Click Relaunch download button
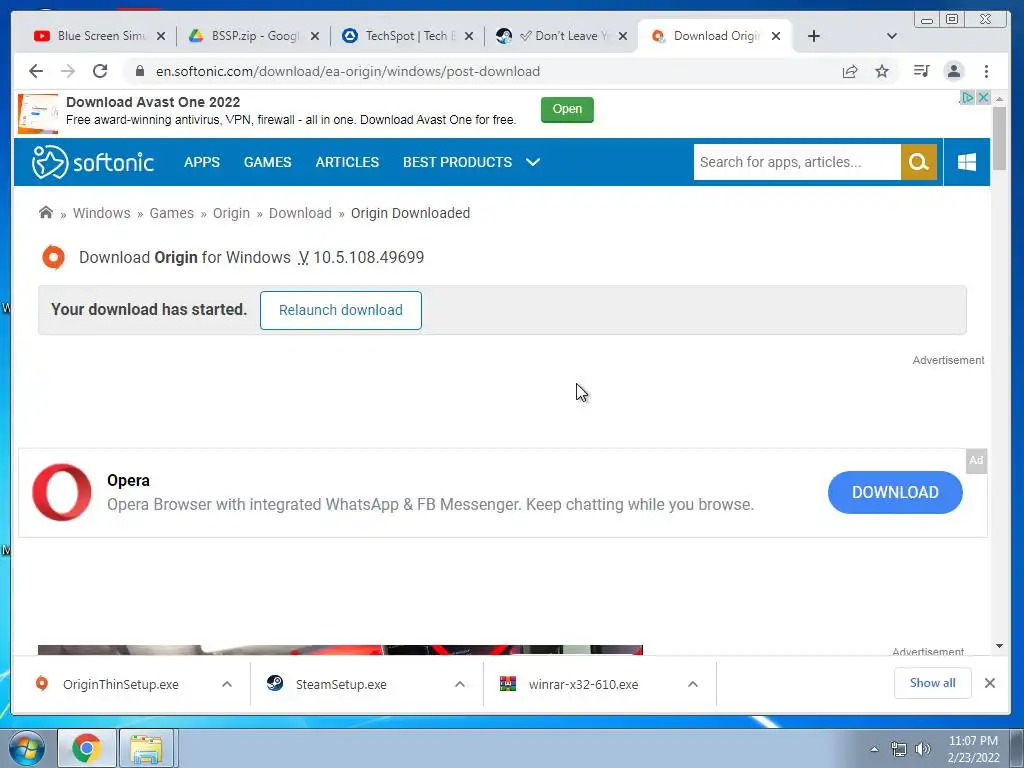1024x768 pixels. [341, 310]
